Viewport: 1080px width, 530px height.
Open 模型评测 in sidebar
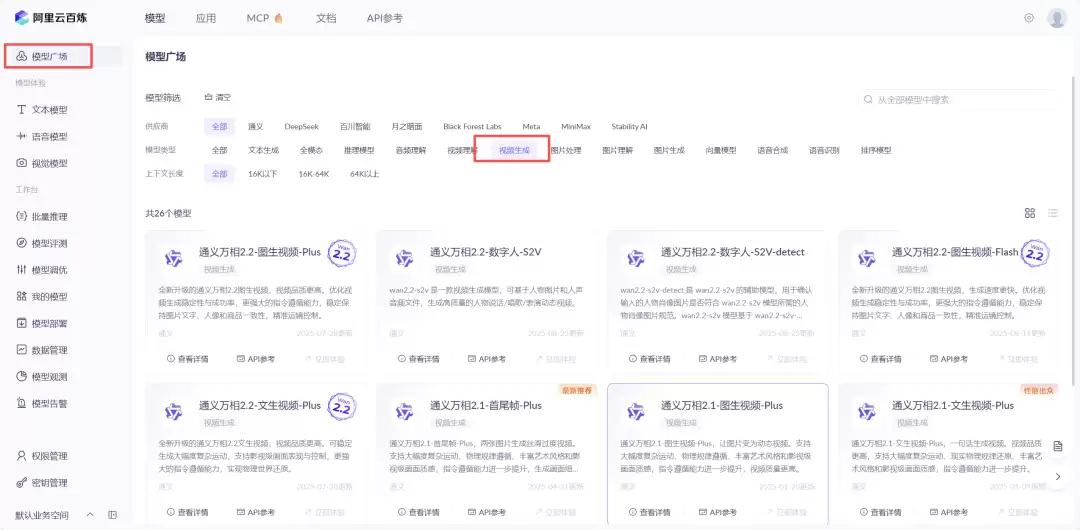43,243
